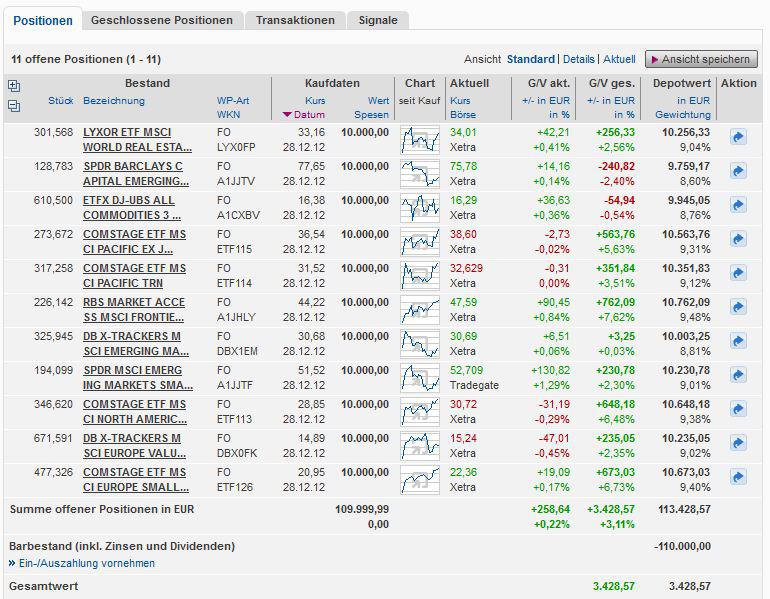The width and height of the screenshot is (770, 599).
Task: Open RBS MARKET ACCESS MSCI FRONTIER link
Action: click(x=134, y=310)
